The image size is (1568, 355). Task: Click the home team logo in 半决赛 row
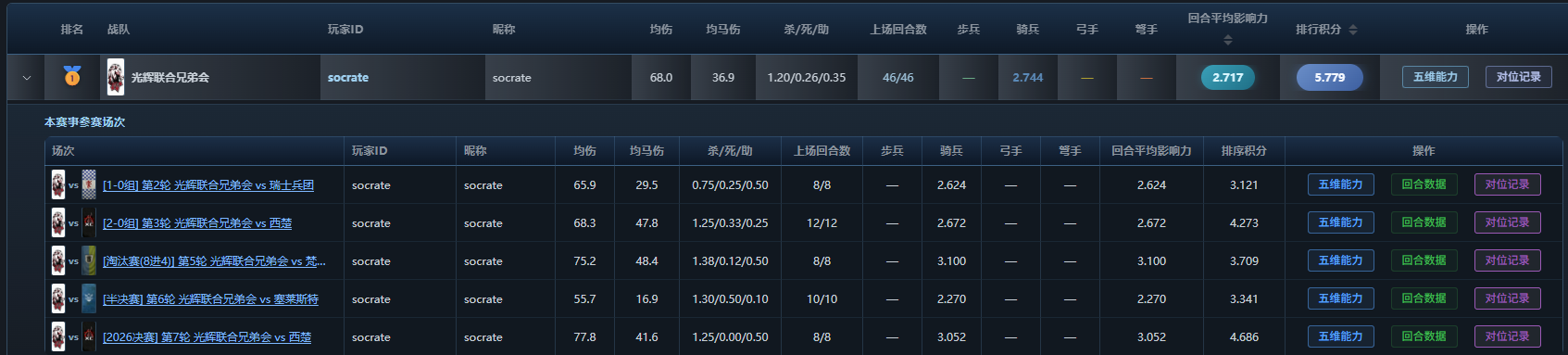tap(58, 298)
